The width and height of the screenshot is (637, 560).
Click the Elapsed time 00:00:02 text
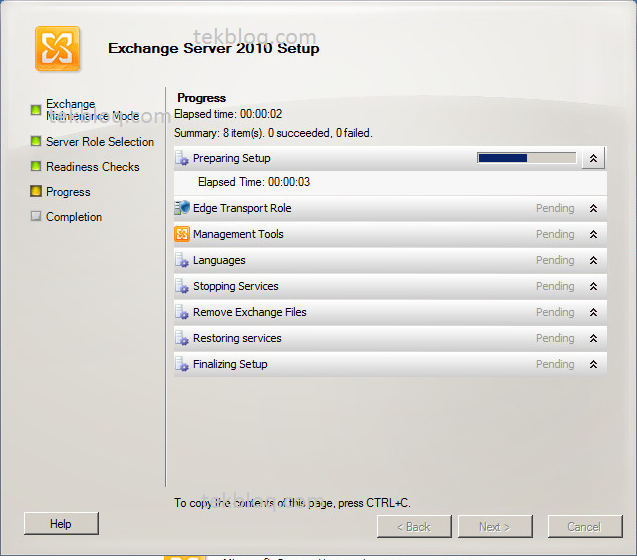pos(228,114)
